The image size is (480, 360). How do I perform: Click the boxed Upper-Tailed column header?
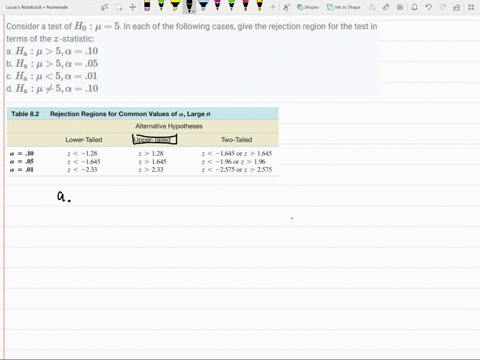155,139
